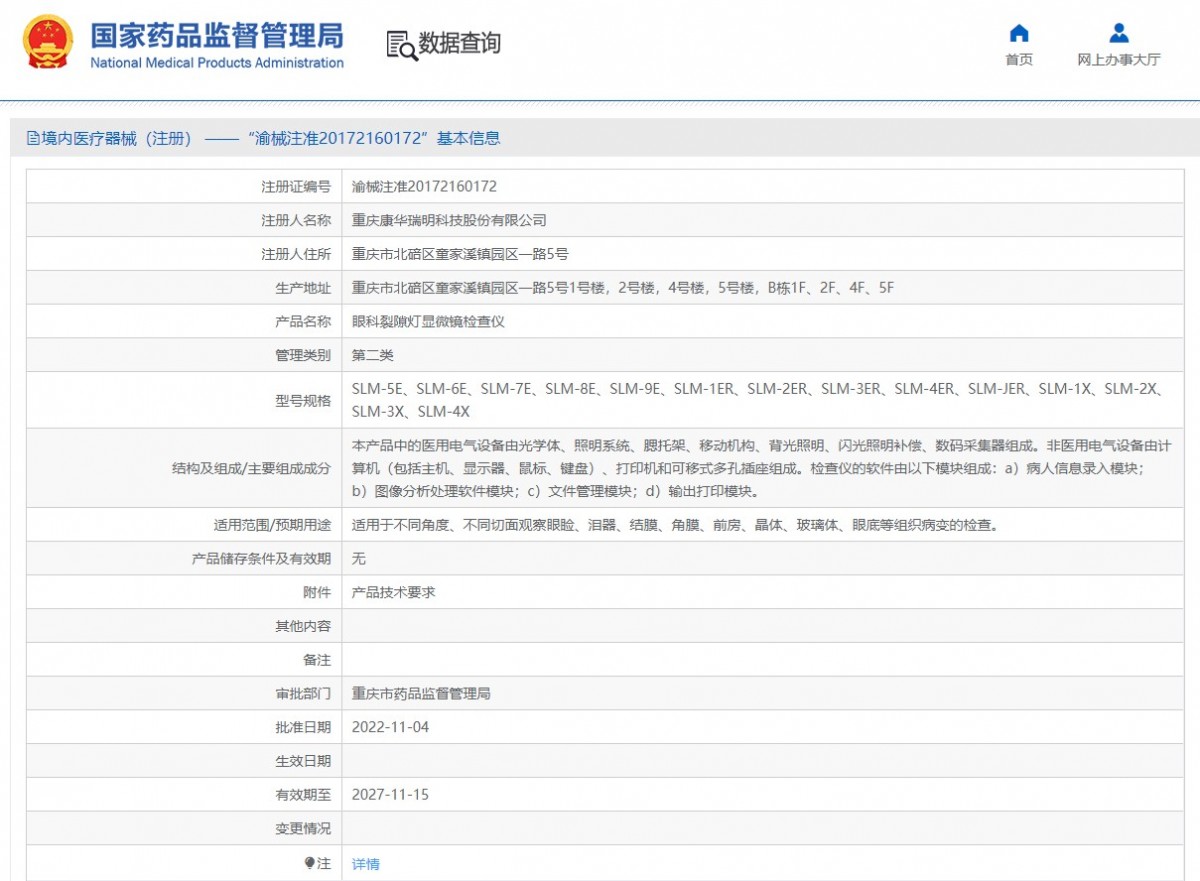Open the 详情 link
The image size is (1200, 881).
(x=366, y=864)
